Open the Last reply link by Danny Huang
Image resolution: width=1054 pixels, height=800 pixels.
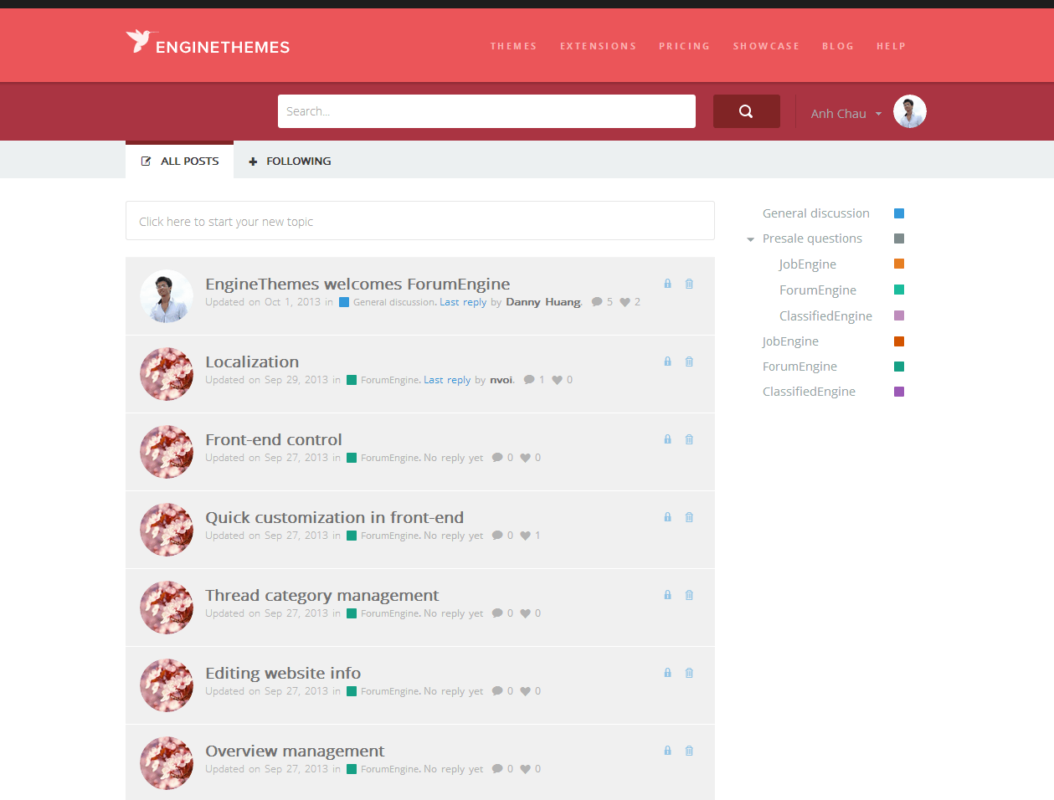[x=463, y=301]
